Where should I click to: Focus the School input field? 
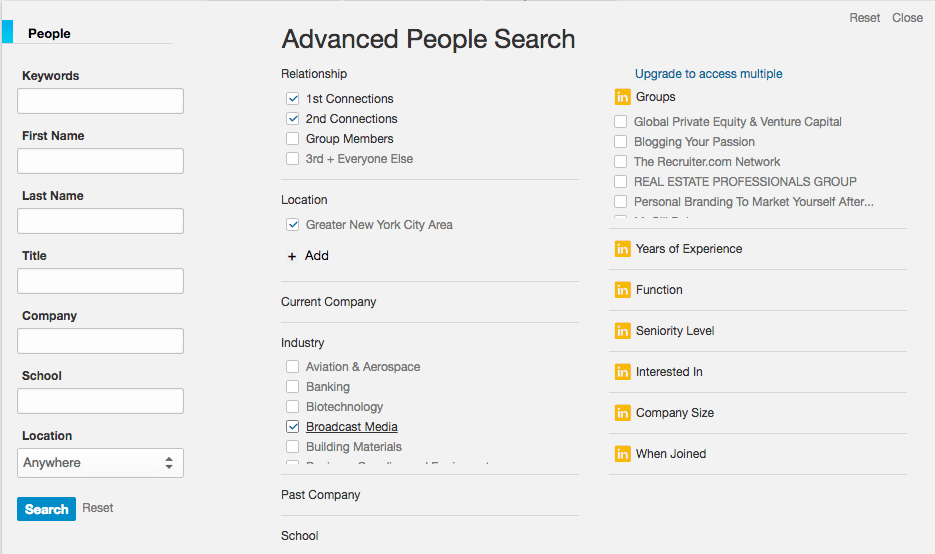click(x=100, y=401)
